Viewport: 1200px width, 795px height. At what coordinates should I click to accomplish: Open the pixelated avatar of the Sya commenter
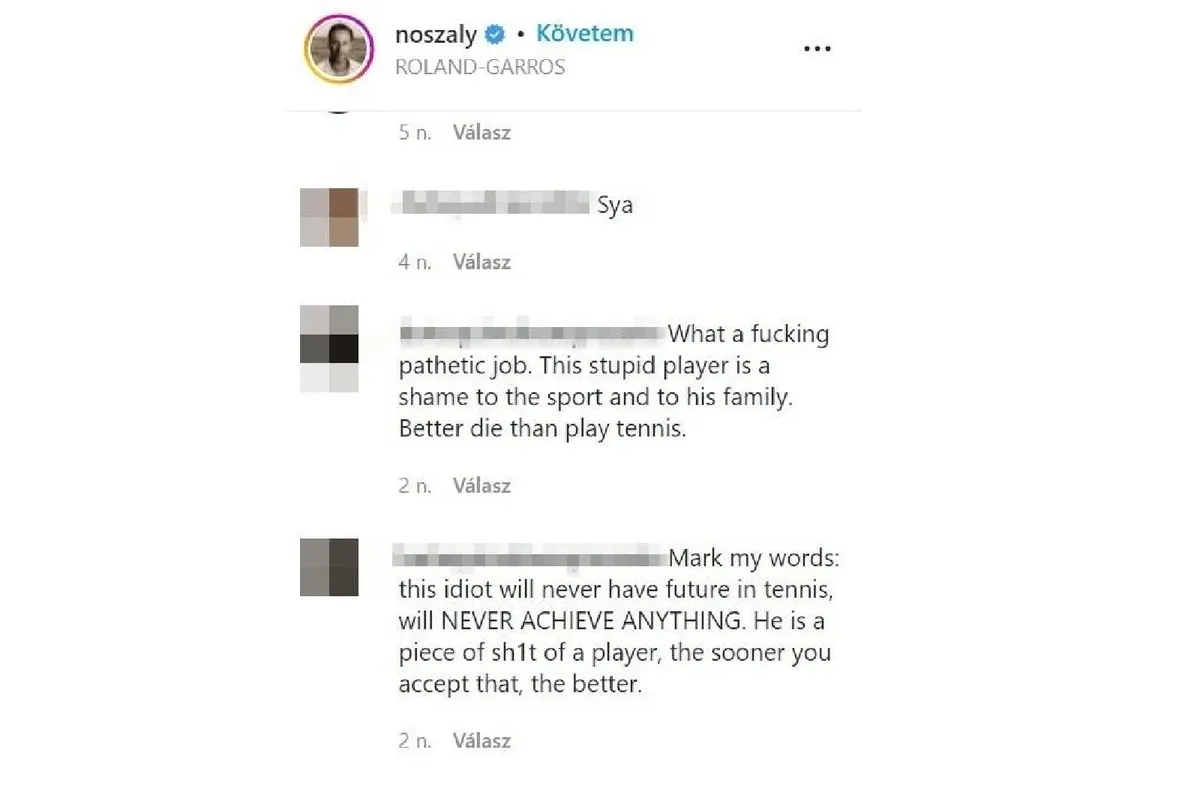[329, 217]
